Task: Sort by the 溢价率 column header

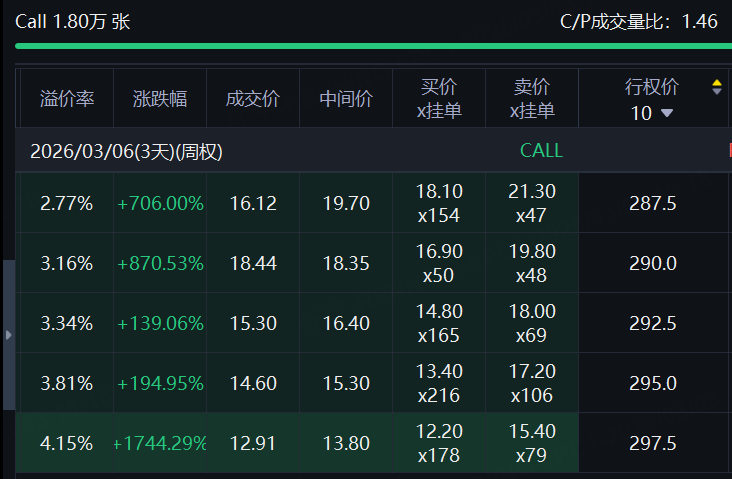Action: (67, 99)
